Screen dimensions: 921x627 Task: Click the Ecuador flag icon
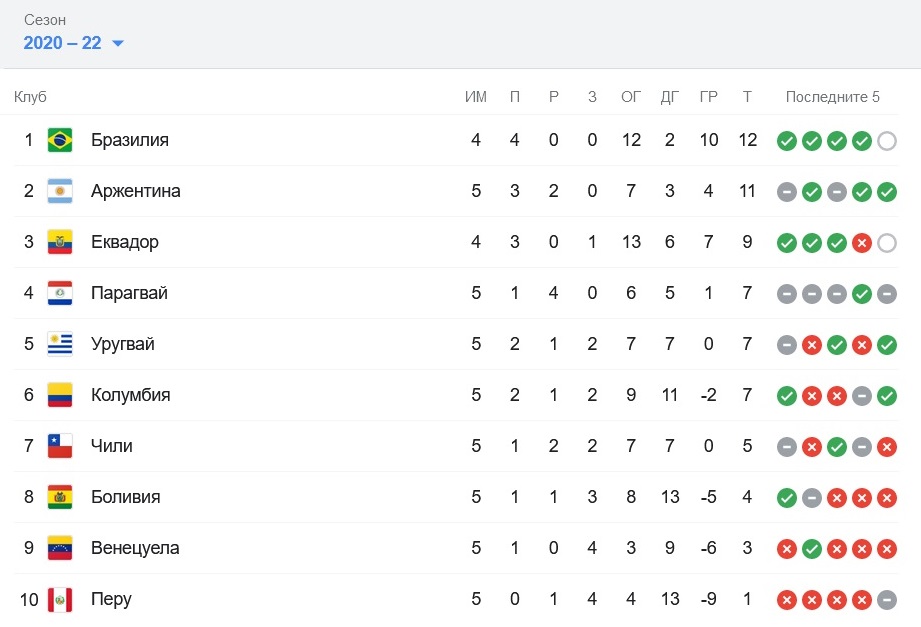60,242
